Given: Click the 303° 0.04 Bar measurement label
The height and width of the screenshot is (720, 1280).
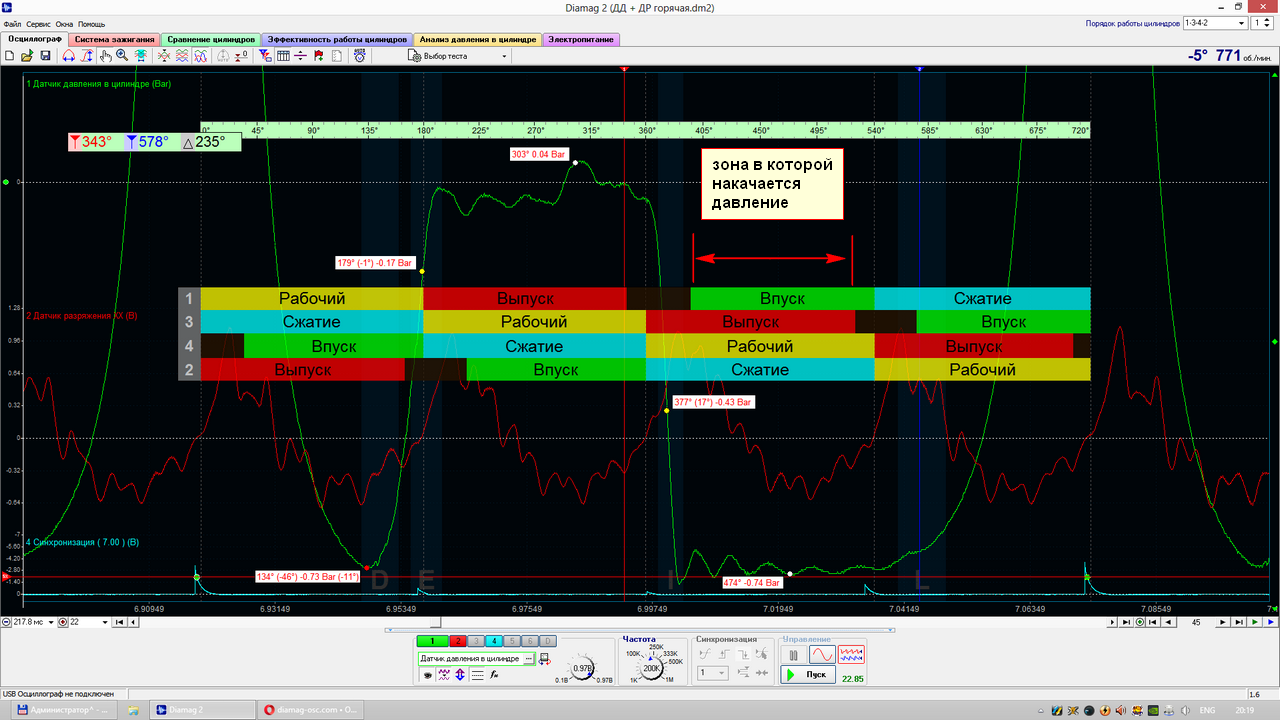Looking at the screenshot, I should pyautogui.click(x=539, y=155).
